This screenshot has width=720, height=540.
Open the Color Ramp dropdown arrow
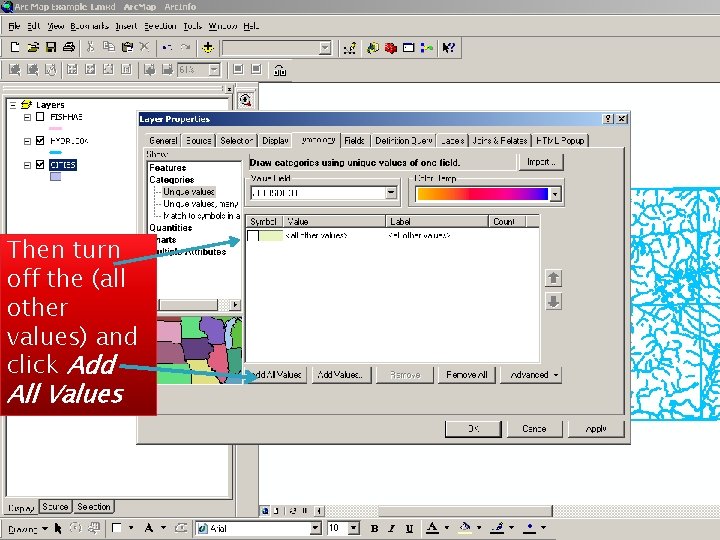point(555,194)
